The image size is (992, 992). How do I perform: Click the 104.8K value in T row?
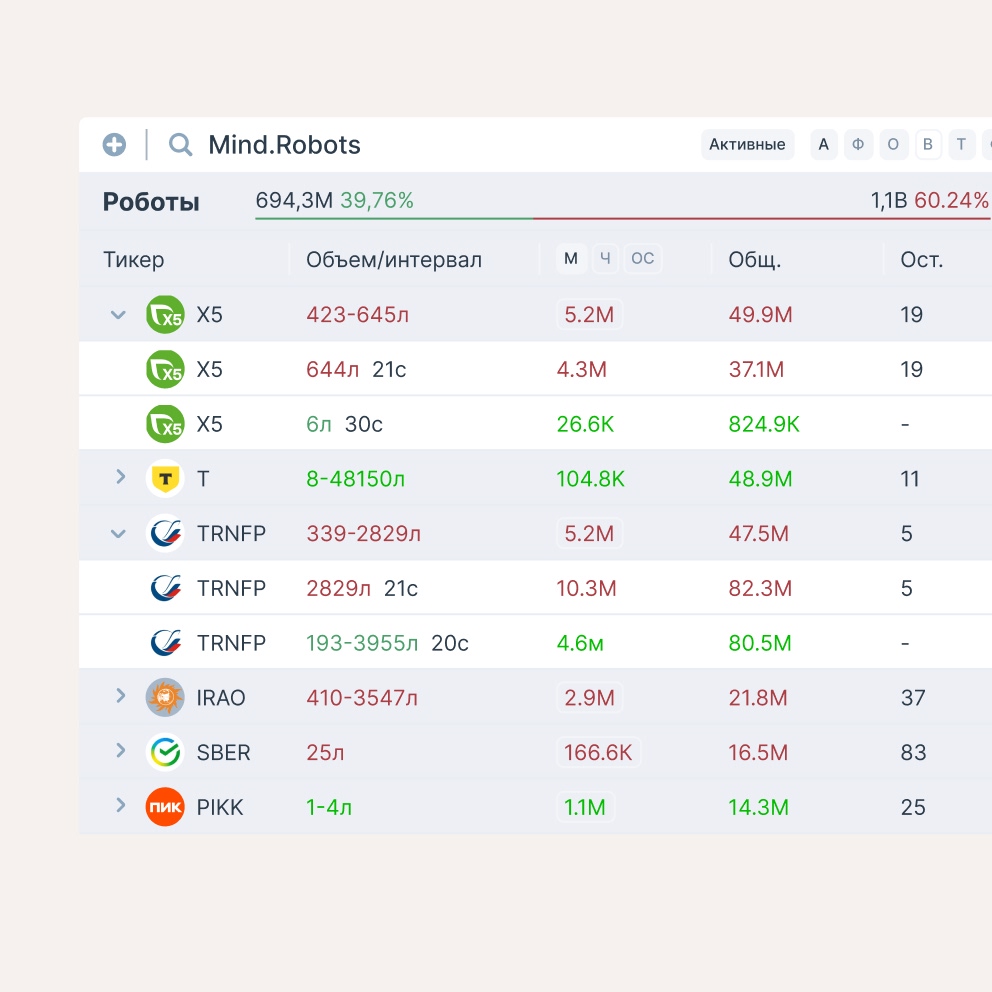pos(590,479)
